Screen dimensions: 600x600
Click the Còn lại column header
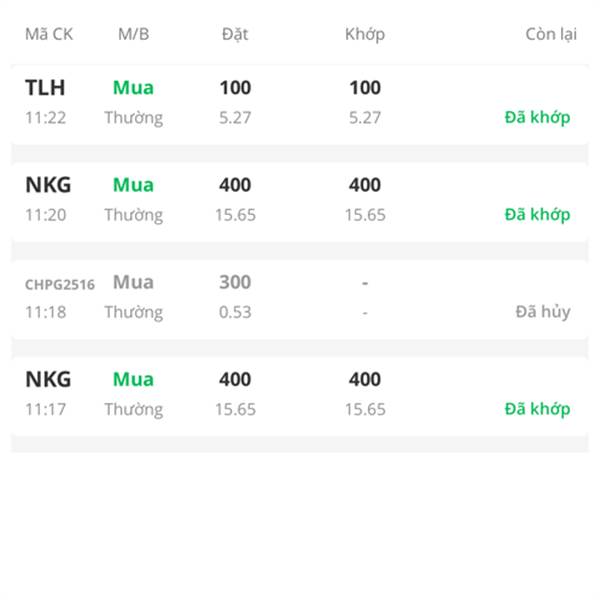551,34
